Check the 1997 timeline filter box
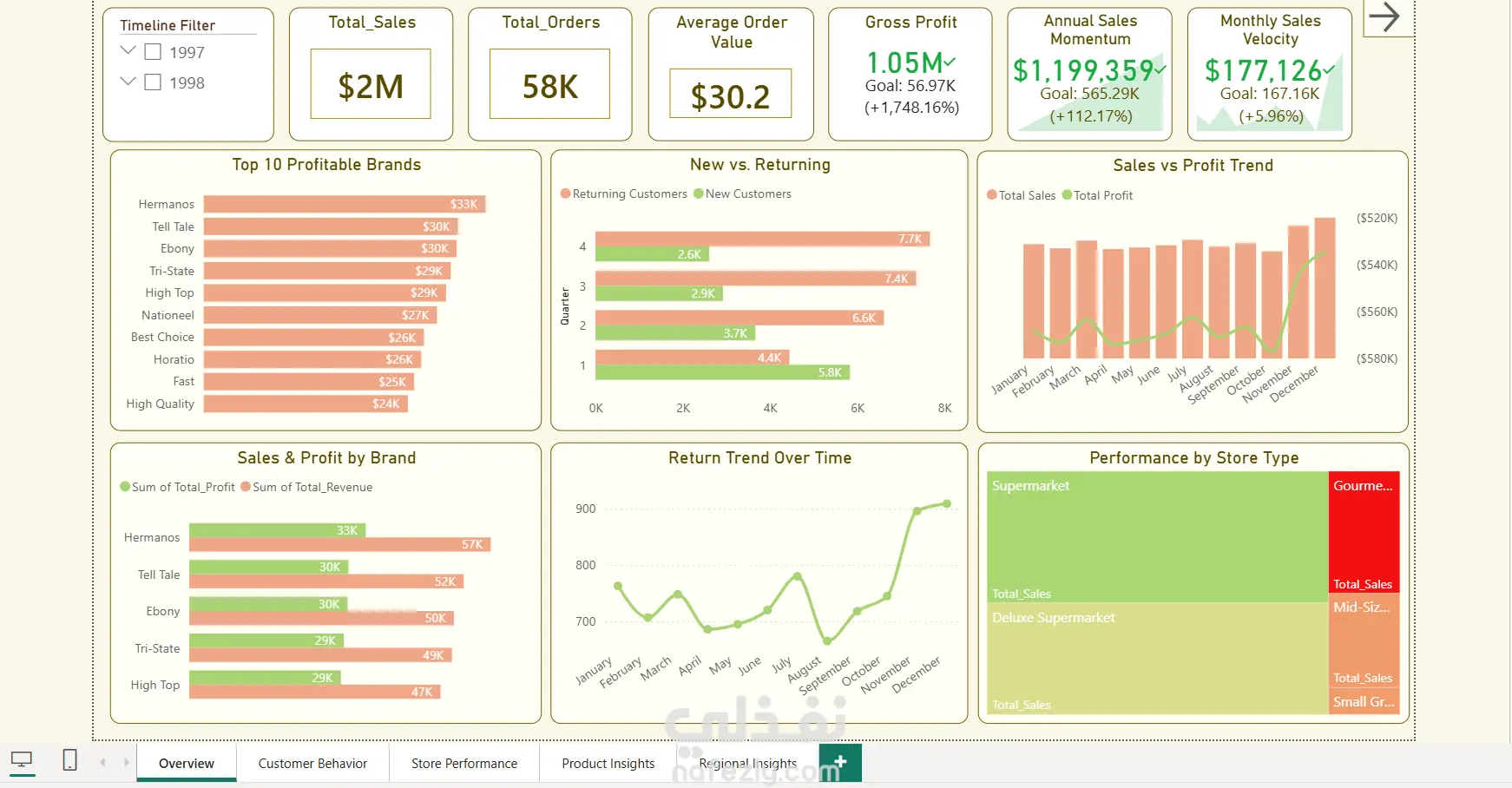Screen dimensions: 1512x788 point(153,52)
